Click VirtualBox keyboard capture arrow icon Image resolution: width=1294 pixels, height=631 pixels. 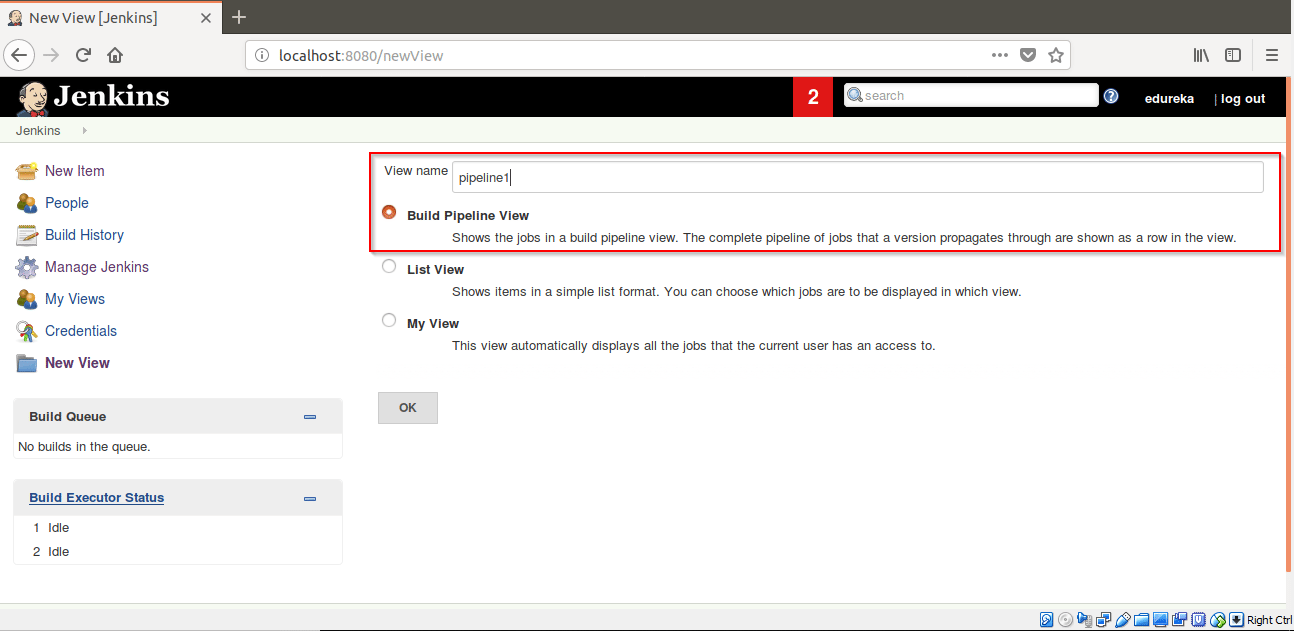tap(1236, 620)
